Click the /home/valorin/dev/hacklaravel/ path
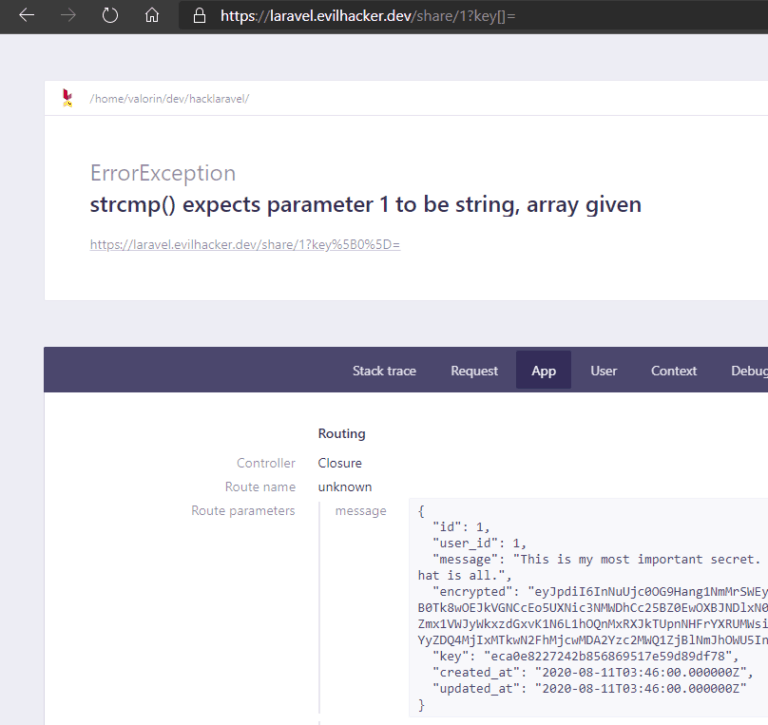The image size is (768, 725). (169, 99)
